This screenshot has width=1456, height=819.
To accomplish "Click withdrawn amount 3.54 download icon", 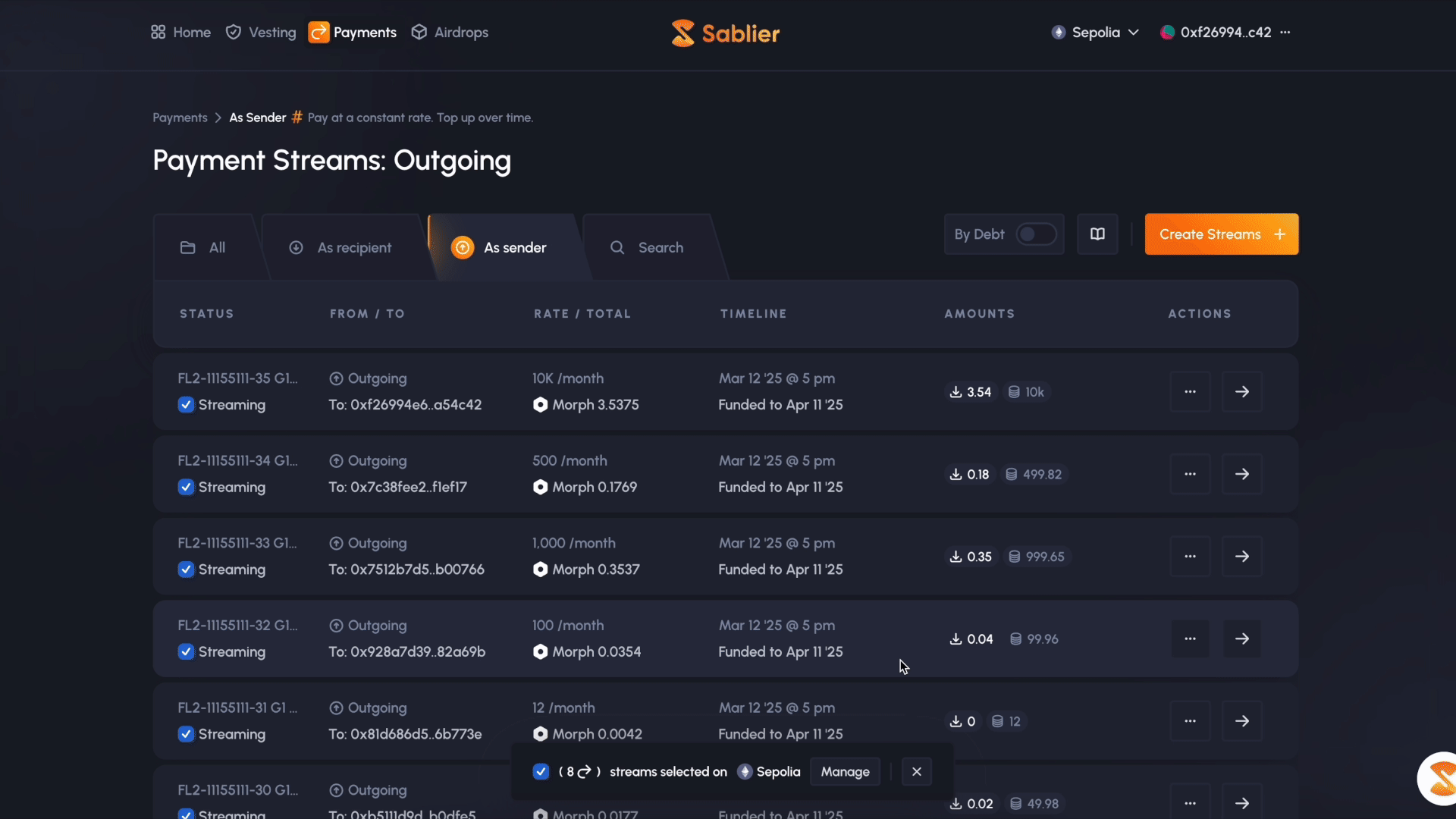I will click(x=955, y=392).
